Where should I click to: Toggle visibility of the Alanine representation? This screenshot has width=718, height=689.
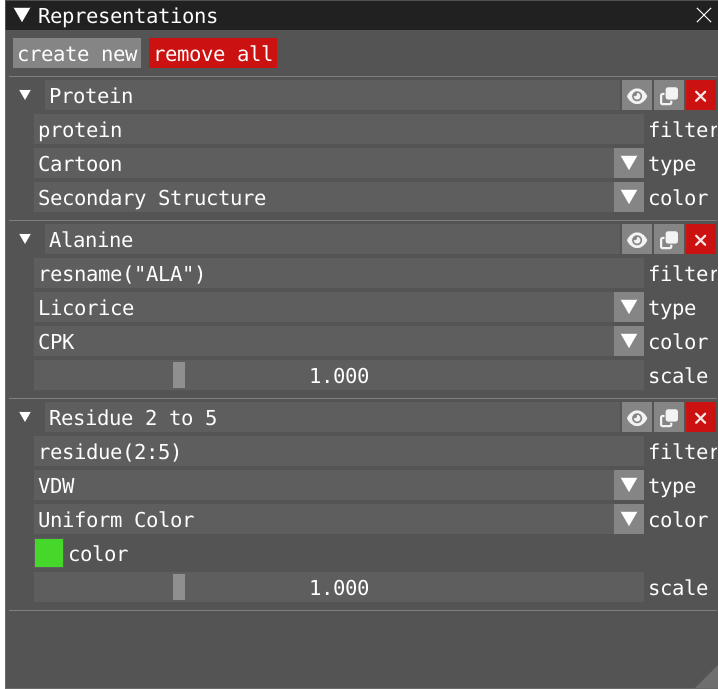[636, 239]
